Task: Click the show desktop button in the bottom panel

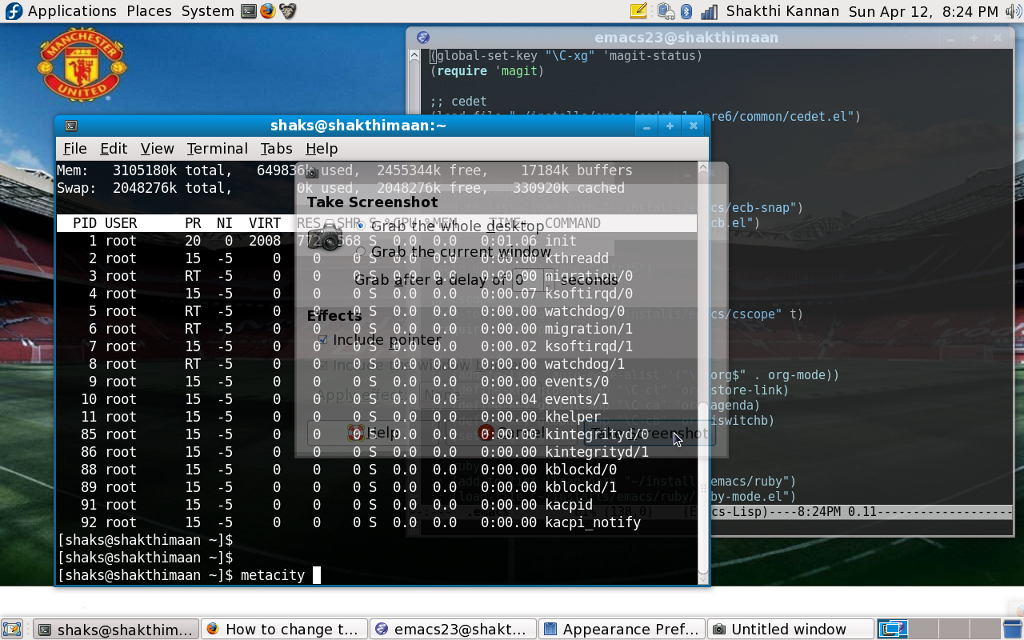Action: 12,629
